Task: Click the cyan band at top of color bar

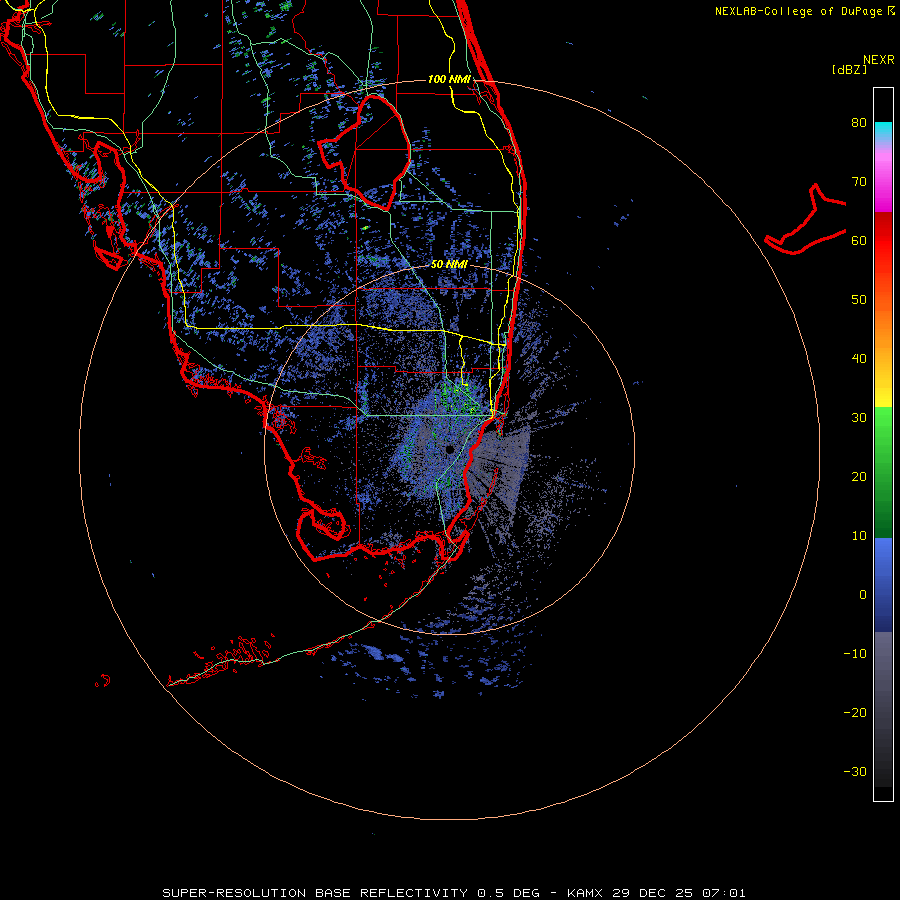Action: click(x=883, y=131)
